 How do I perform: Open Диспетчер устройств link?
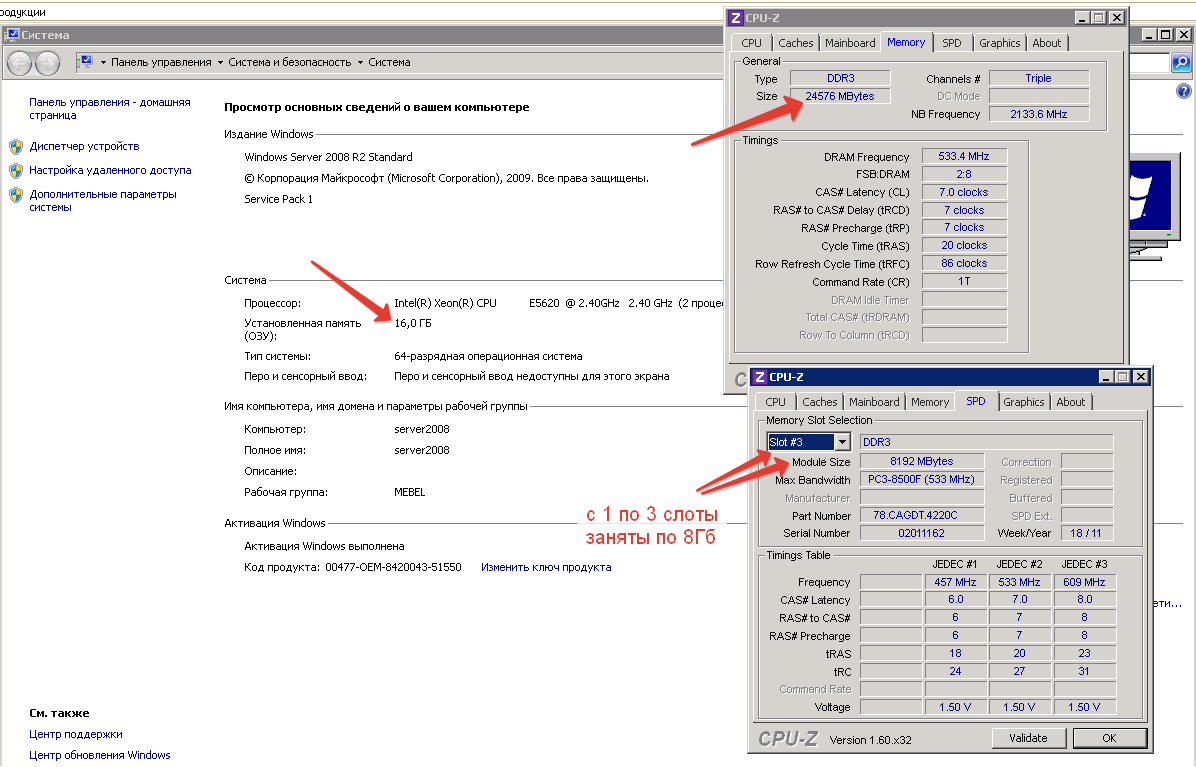click(x=85, y=146)
